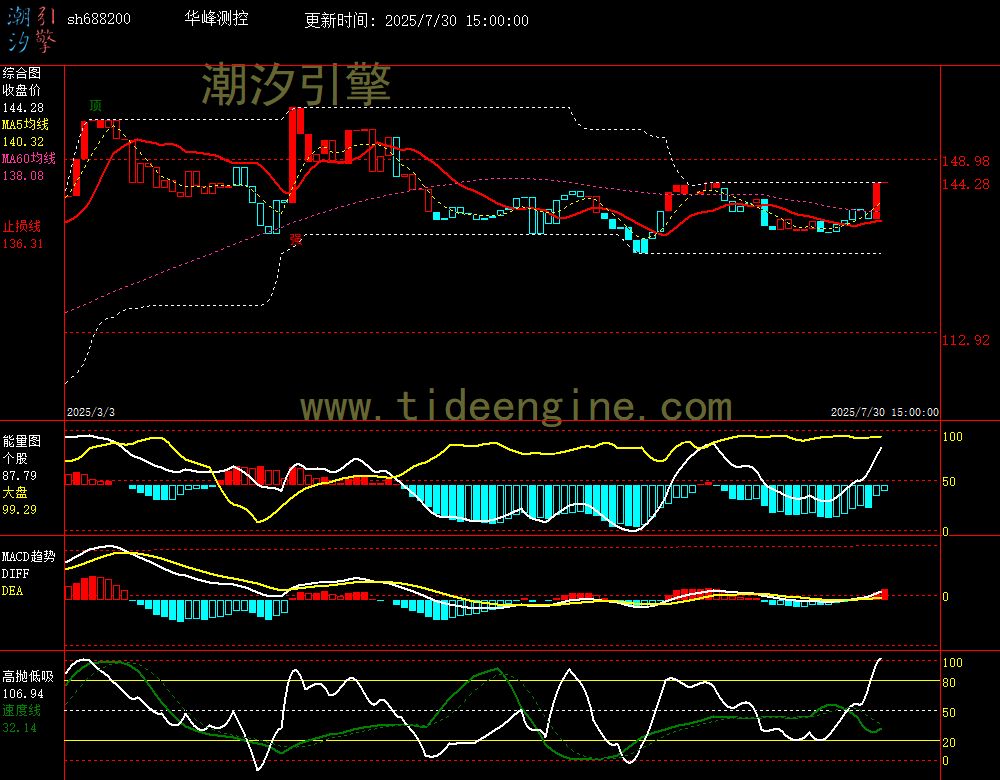
Task: Click the MA60 value 138.08
Action: tap(23, 175)
